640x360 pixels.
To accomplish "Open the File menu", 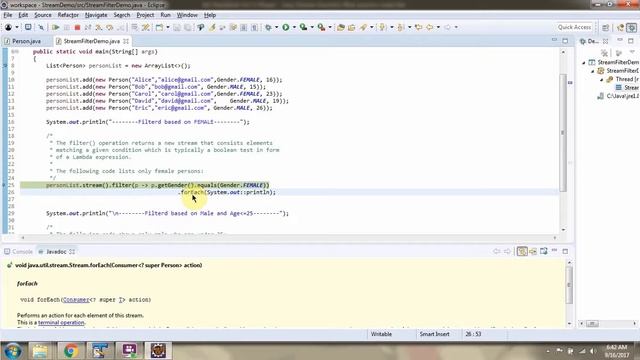I will 8,15.
